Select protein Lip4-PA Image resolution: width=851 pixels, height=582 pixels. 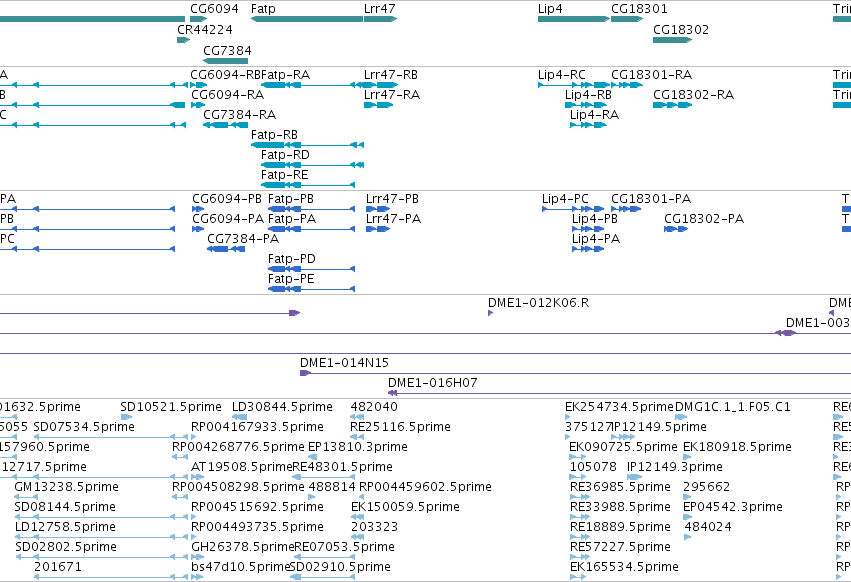click(x=596, y=239)
